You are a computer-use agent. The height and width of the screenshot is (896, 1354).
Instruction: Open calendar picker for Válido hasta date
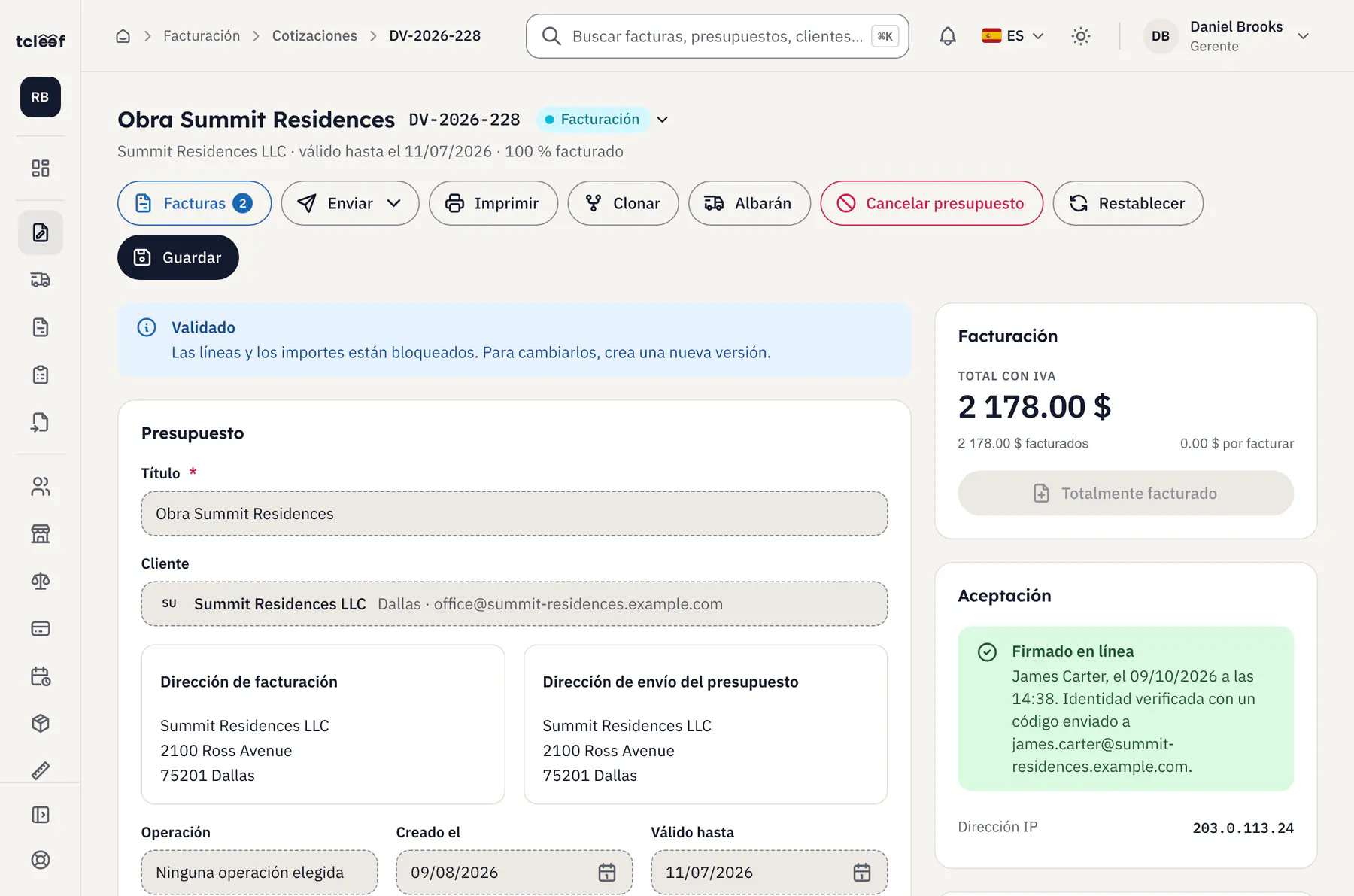coord(862,873)
